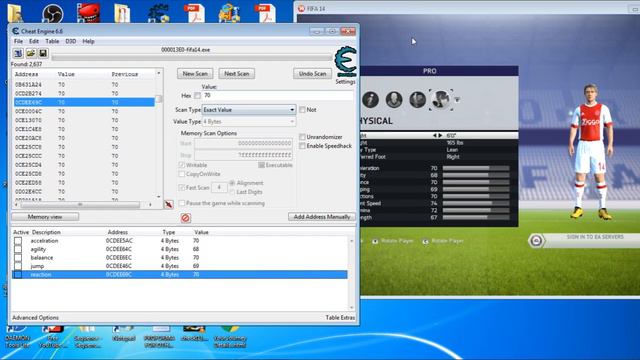Select the info icon in FIFA Pro panel
This screenshot has width=640, height=360.
370,100
